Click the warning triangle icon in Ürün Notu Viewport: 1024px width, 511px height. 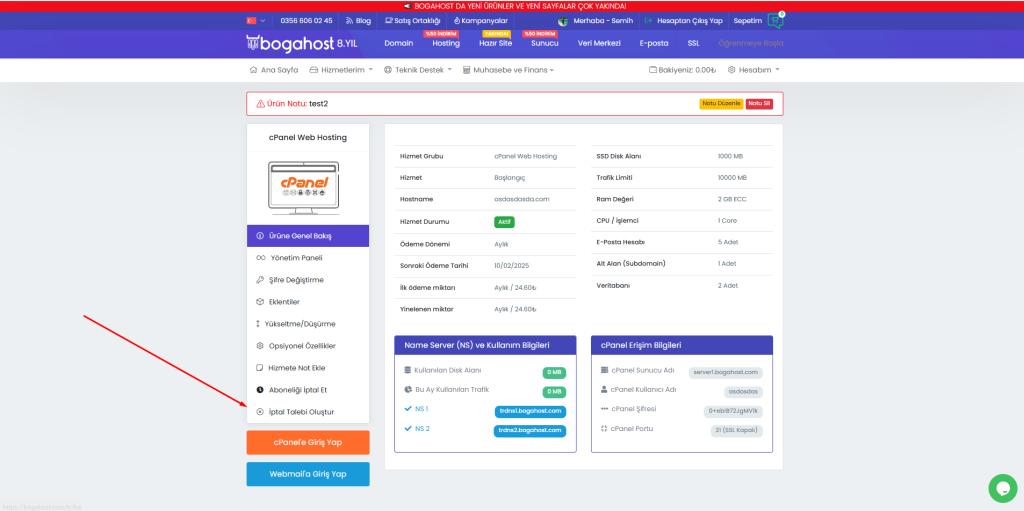(260, 103)
